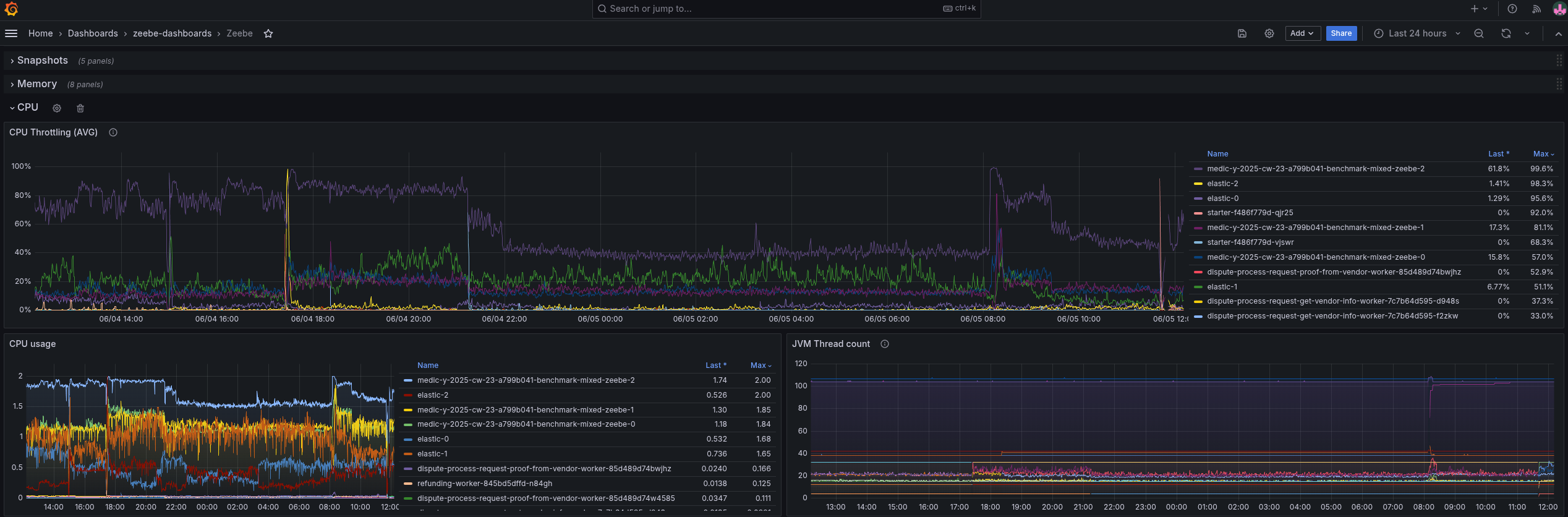Open Last 24 hours time picker
Screen dimensions: 1568x517
(1417, 33)
